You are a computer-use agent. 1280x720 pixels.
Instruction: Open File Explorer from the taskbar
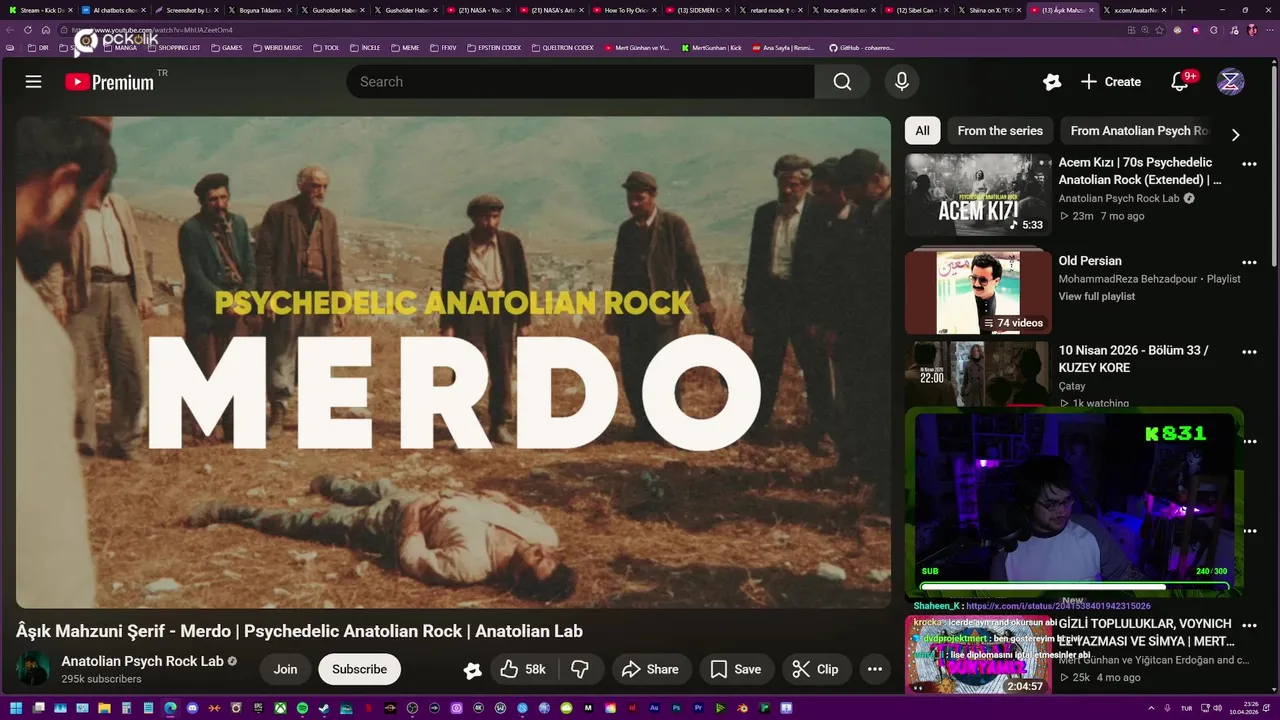(x=104, y=708)
